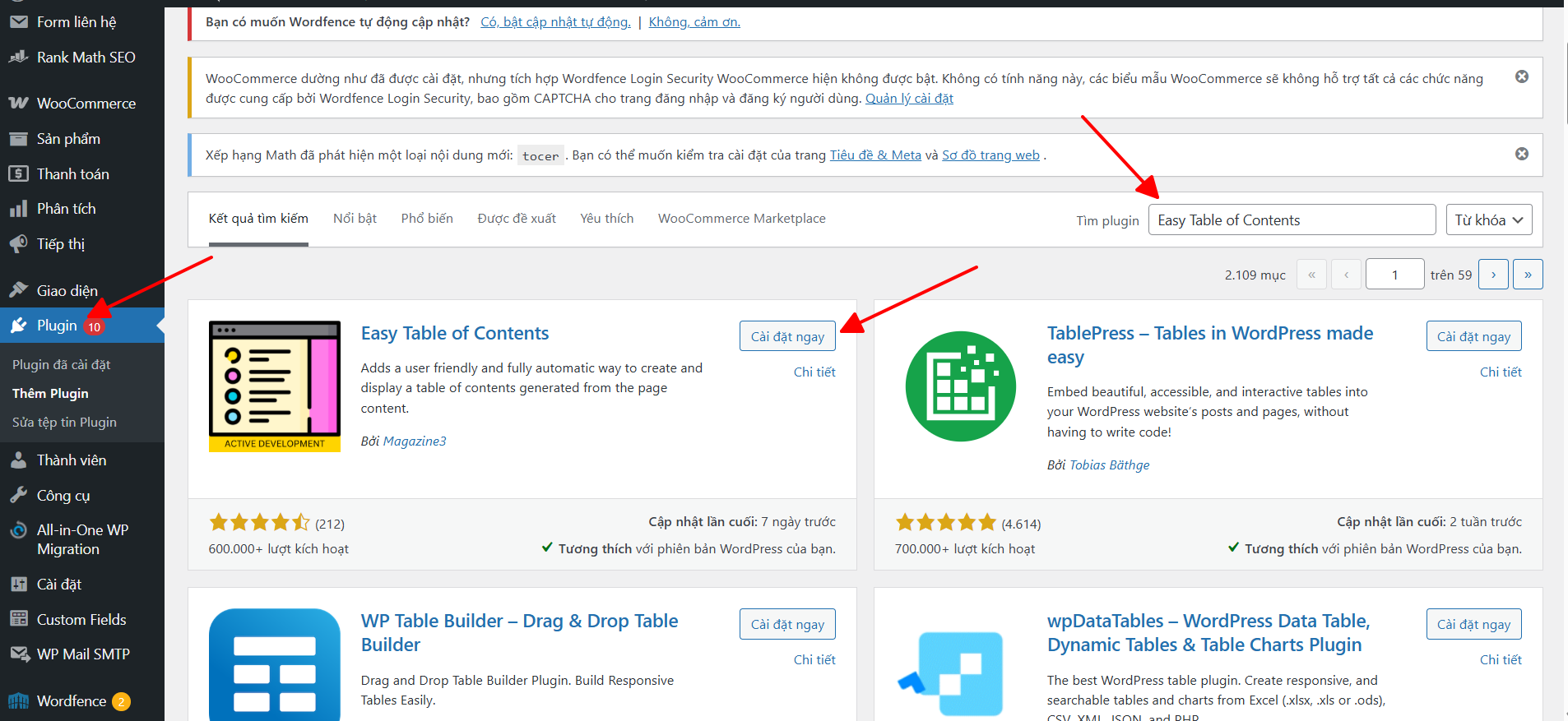Click the current page number field
The height and width of the screenshot is (721, 1568).
pos(1394,275)
